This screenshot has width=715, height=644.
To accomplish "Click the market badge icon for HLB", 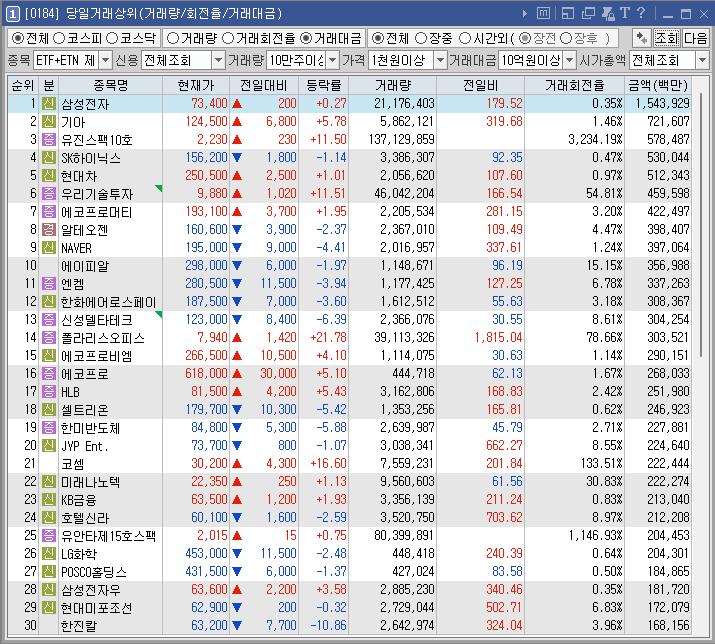I will (49, 391).
